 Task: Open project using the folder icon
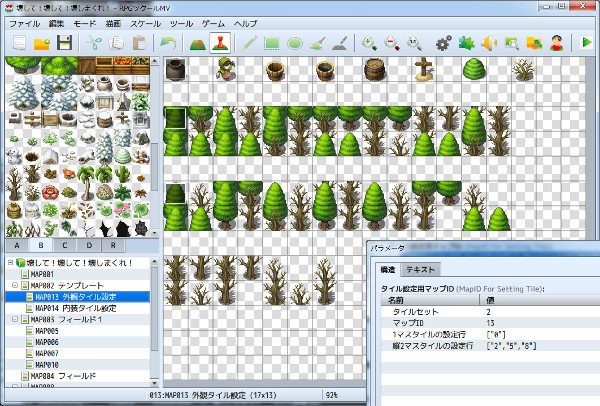(42, 43)
